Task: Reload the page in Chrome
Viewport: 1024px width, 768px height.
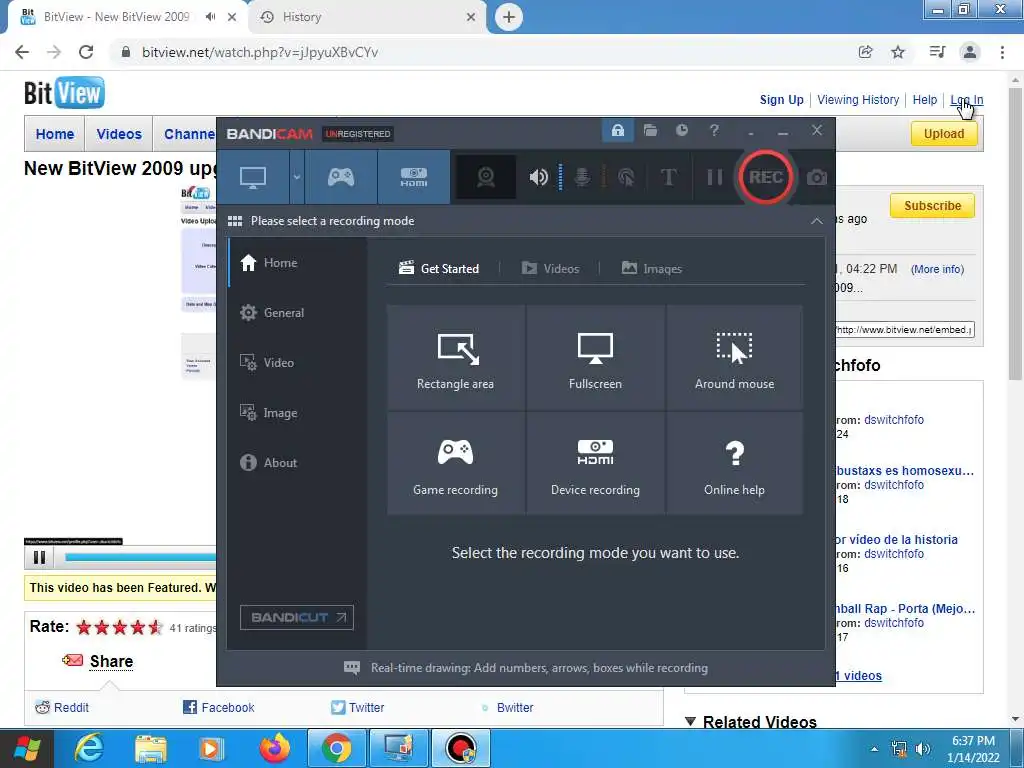Action: pyautogui.click(x=86, y=52)
